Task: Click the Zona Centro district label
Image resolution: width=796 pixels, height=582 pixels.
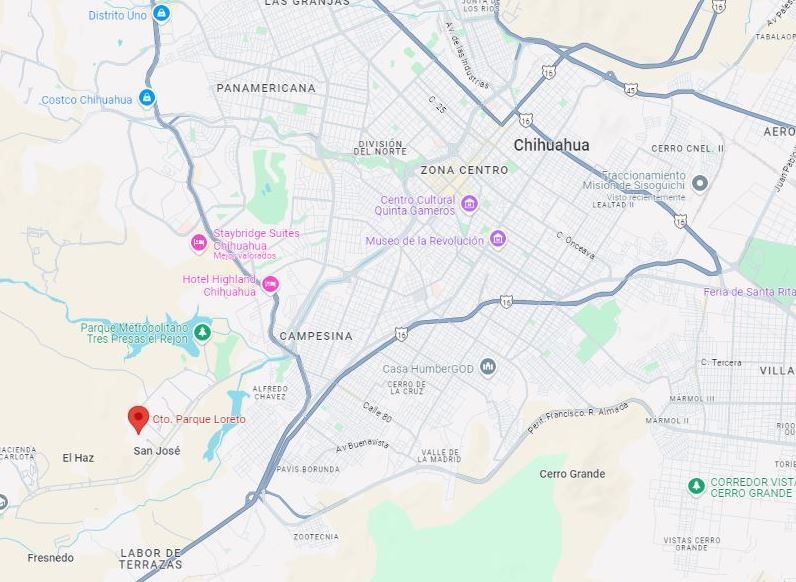Action: tap(465, 170)
